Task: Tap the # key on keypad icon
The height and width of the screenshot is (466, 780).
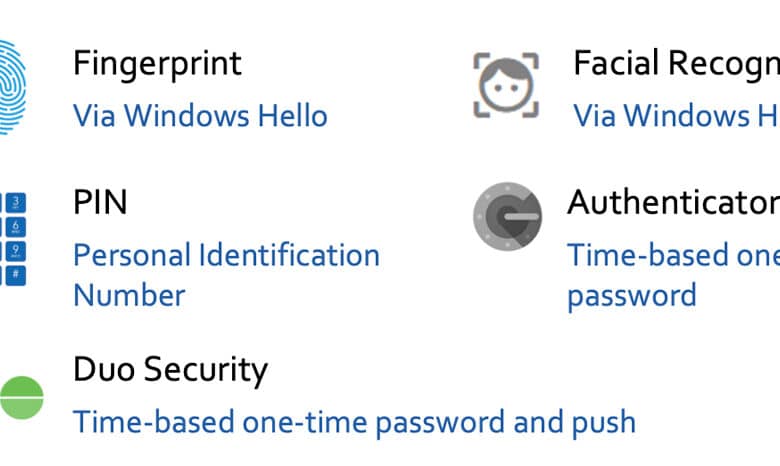Action: [16, 275]
